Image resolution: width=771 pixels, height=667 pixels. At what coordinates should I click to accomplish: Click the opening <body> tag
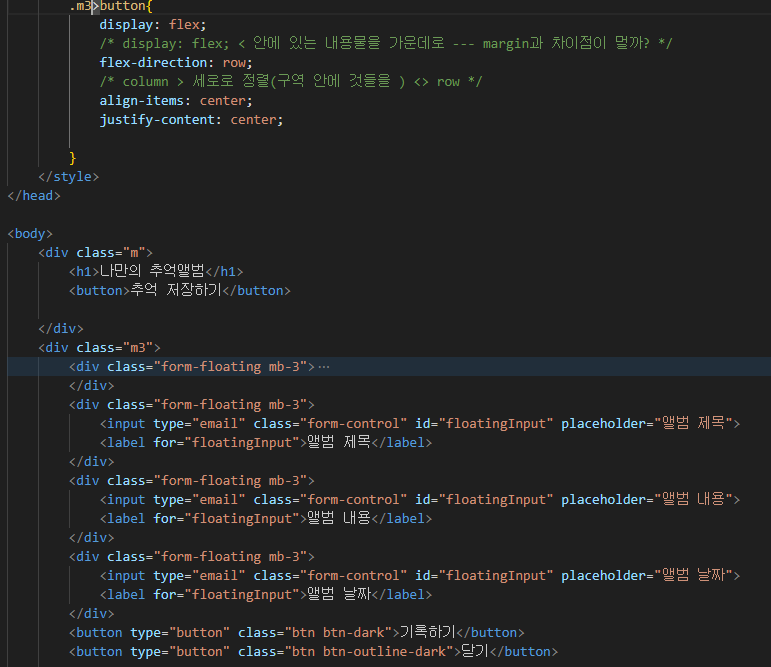(30, 234)
